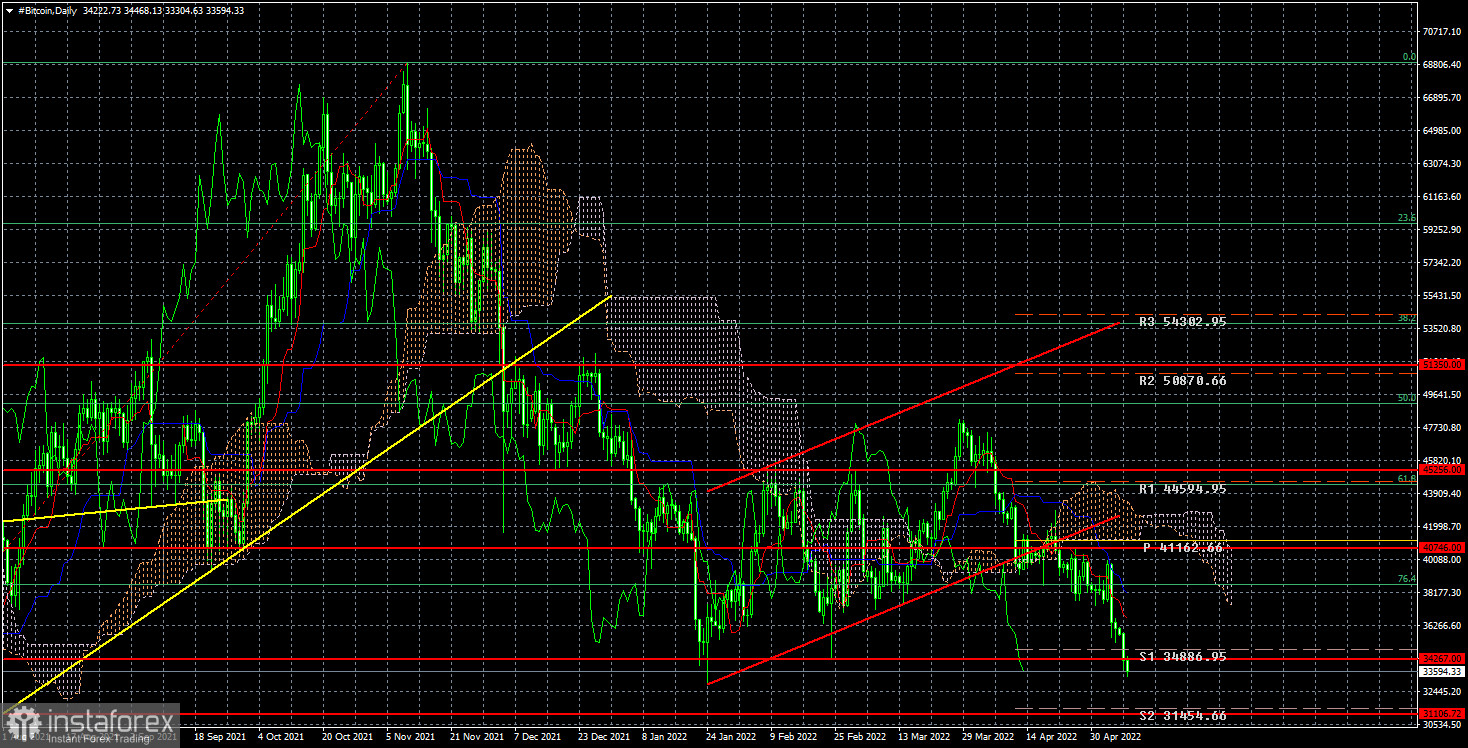Click the 29 Mar 2022 date label

[x=989, y=737]
